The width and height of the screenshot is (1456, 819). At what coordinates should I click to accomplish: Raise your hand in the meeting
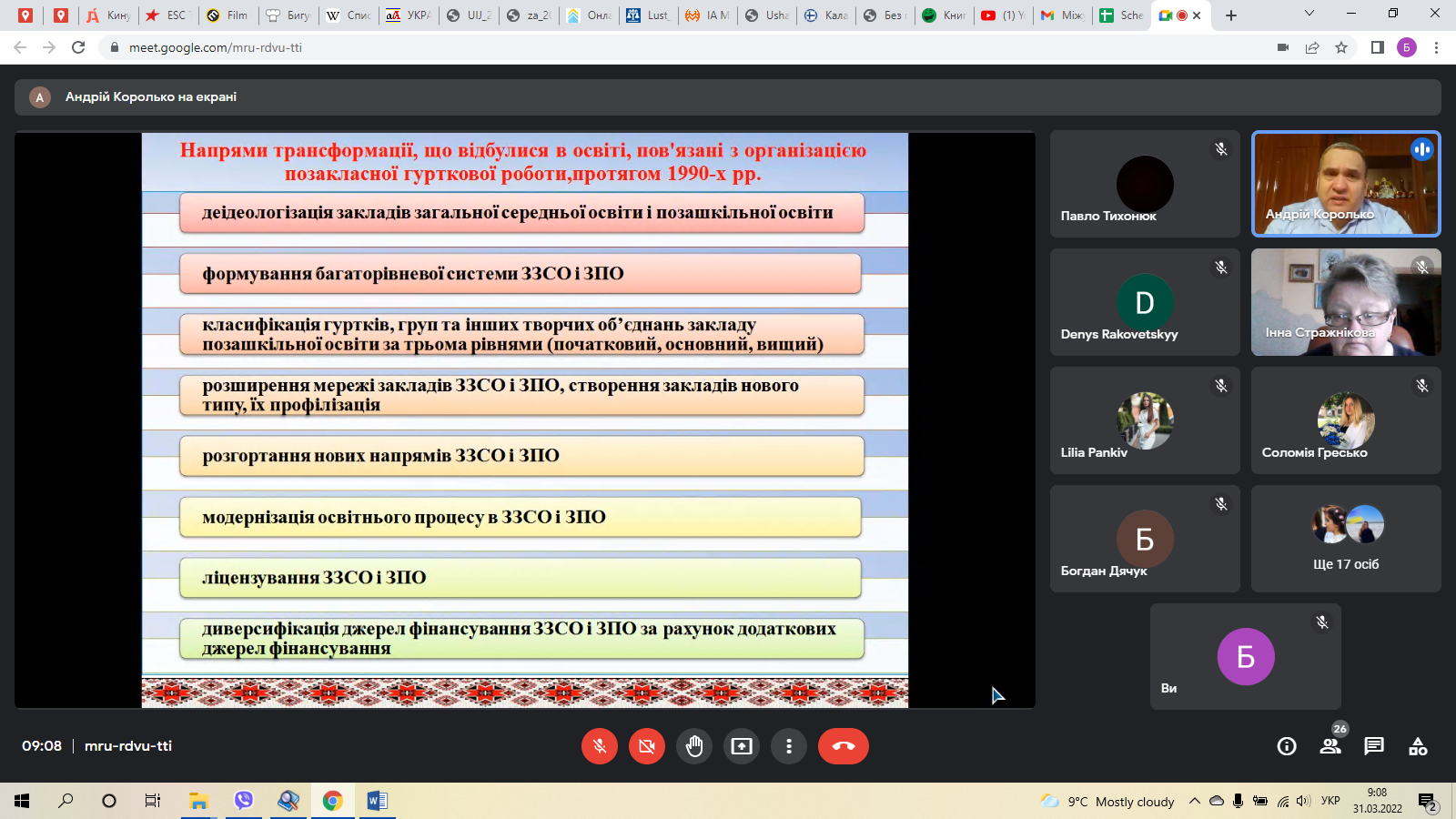694,746
